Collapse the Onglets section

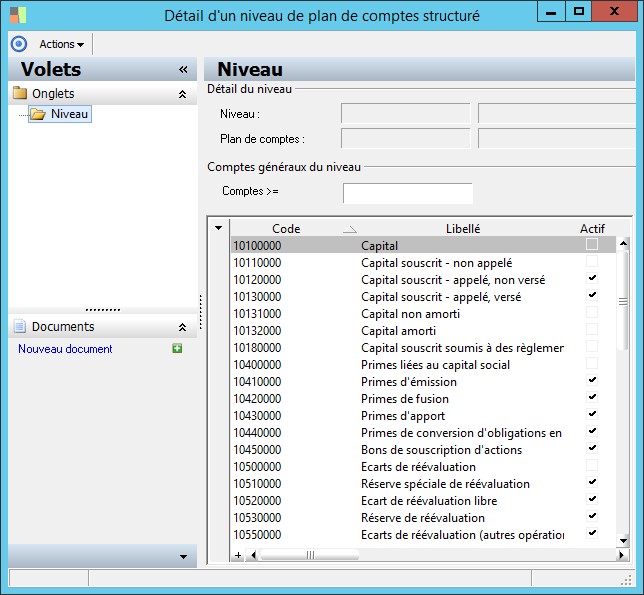click(182, 94)
